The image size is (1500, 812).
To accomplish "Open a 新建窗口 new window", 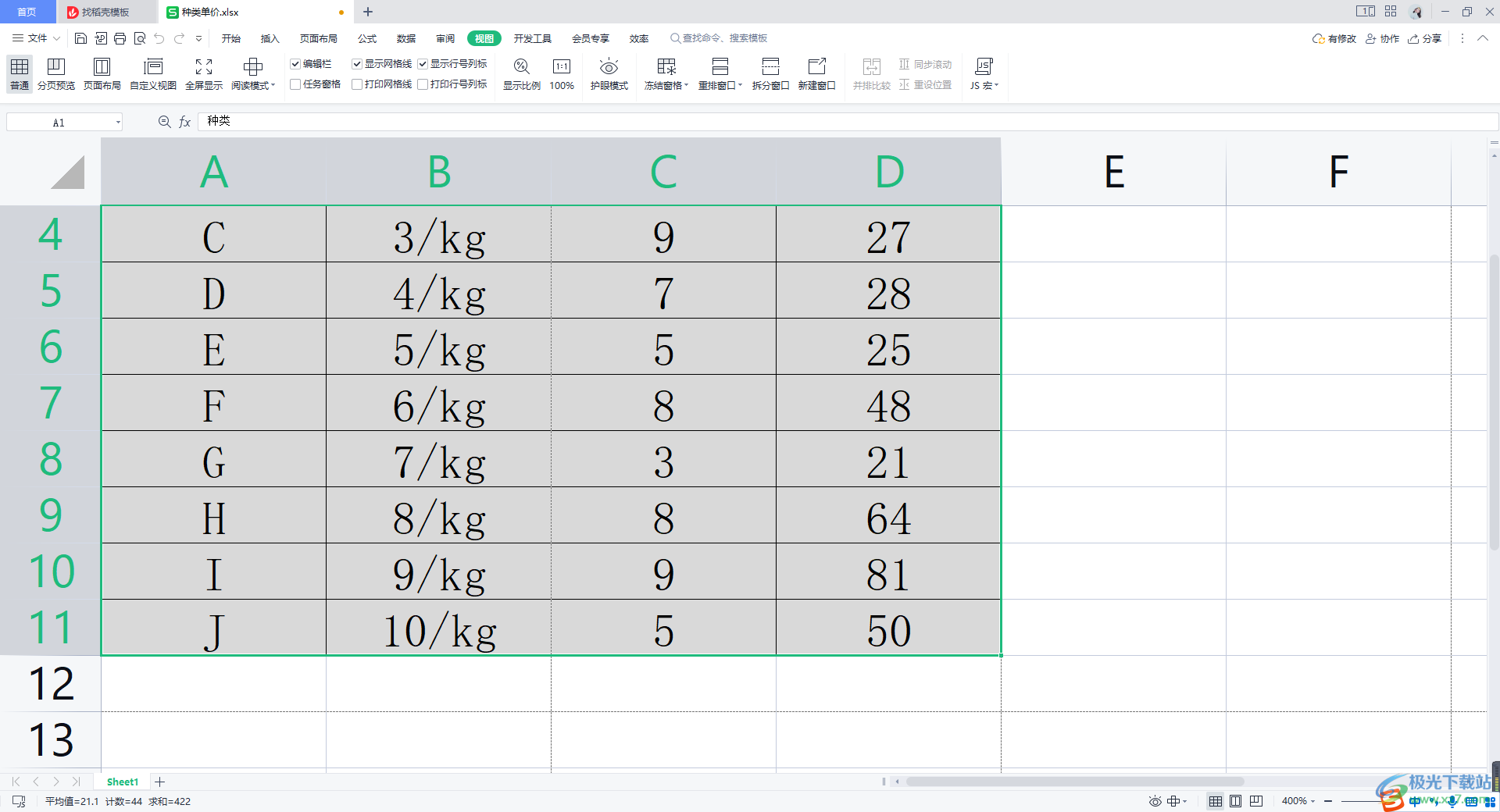I will (x=817, y=74).
